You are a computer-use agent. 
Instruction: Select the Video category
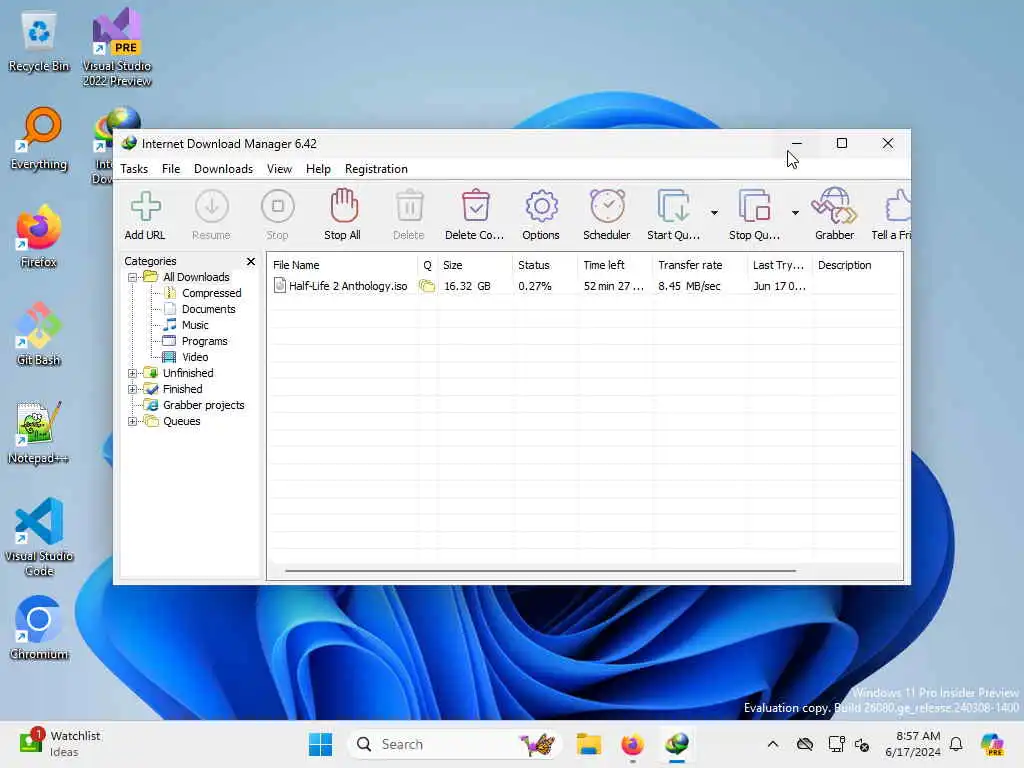(195, 357)
